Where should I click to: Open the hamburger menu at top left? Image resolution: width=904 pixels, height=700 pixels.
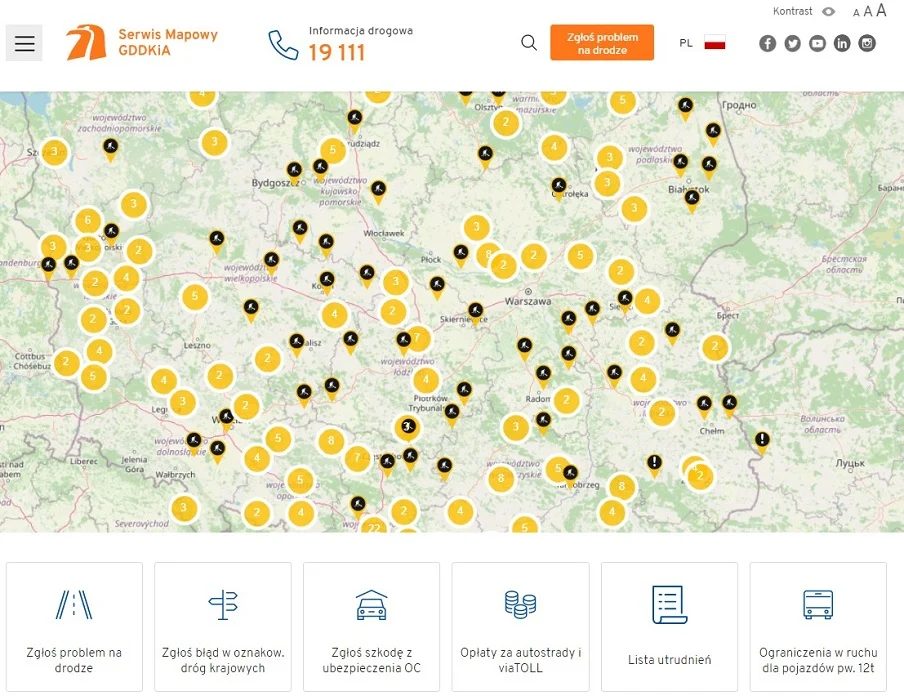pyautogui.click(x=24, y=43)
